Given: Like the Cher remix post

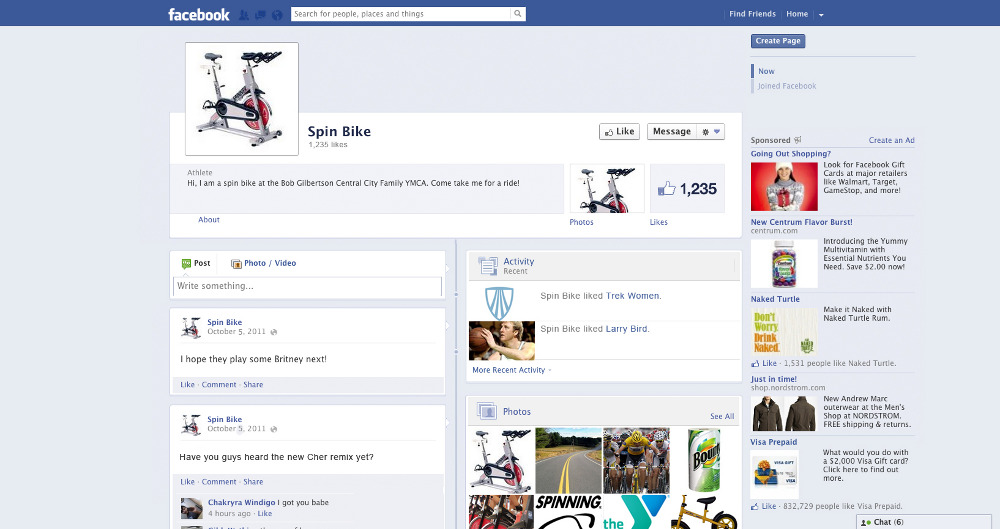Looking at the screenshot, I should [188, 482].
